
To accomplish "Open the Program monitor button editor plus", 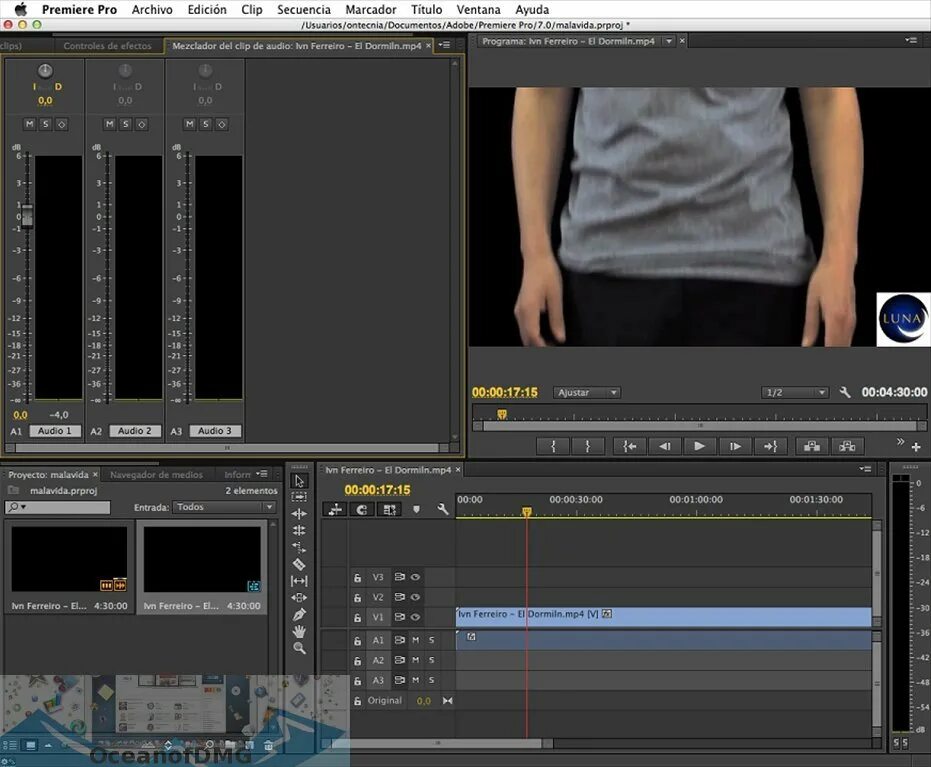I will tap(916, 446).
